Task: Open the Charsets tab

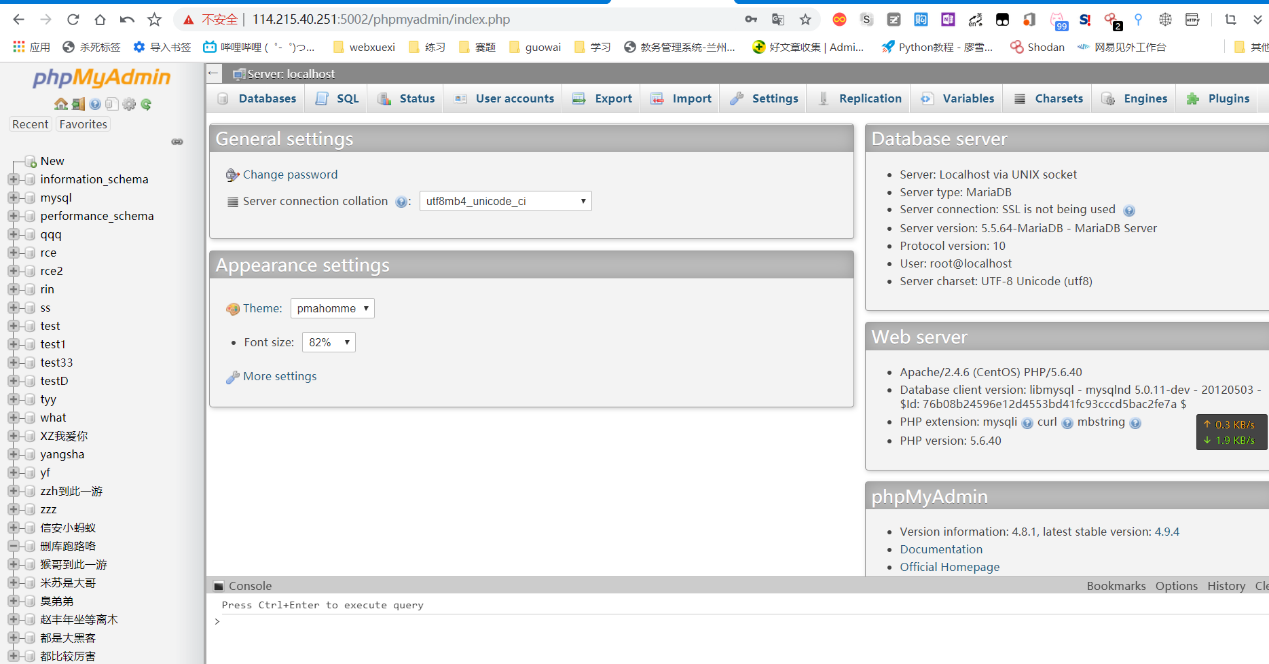Action: point(1048,98)
